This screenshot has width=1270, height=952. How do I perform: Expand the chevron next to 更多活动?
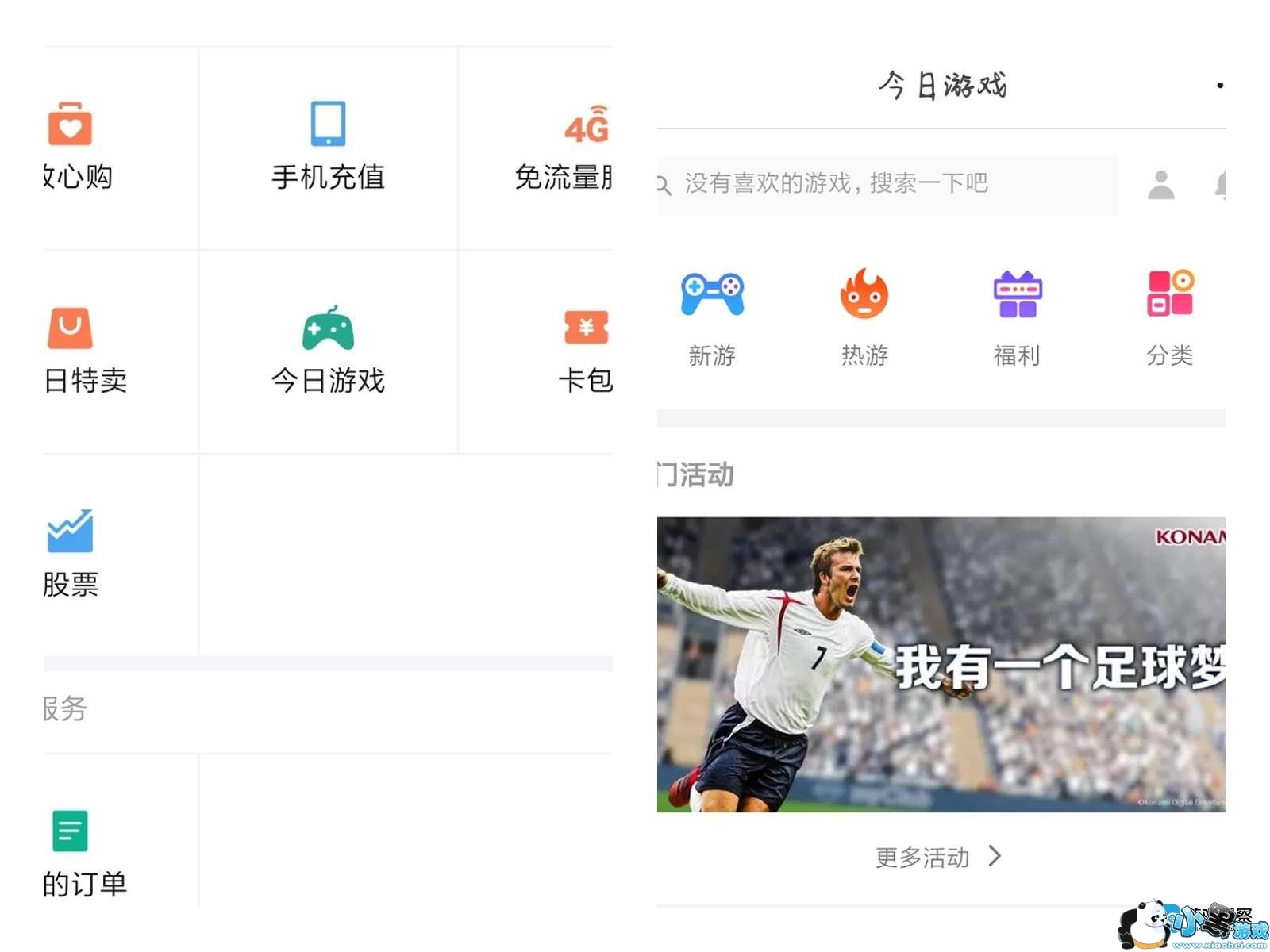click(x=995, y=856)
